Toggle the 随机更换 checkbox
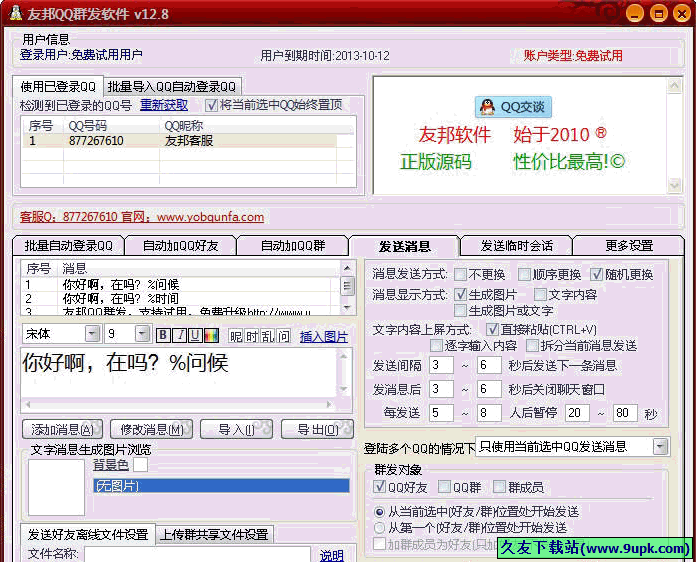Image resolution: width=696 pixels, height=562 pixels. [x=596, y=274]
